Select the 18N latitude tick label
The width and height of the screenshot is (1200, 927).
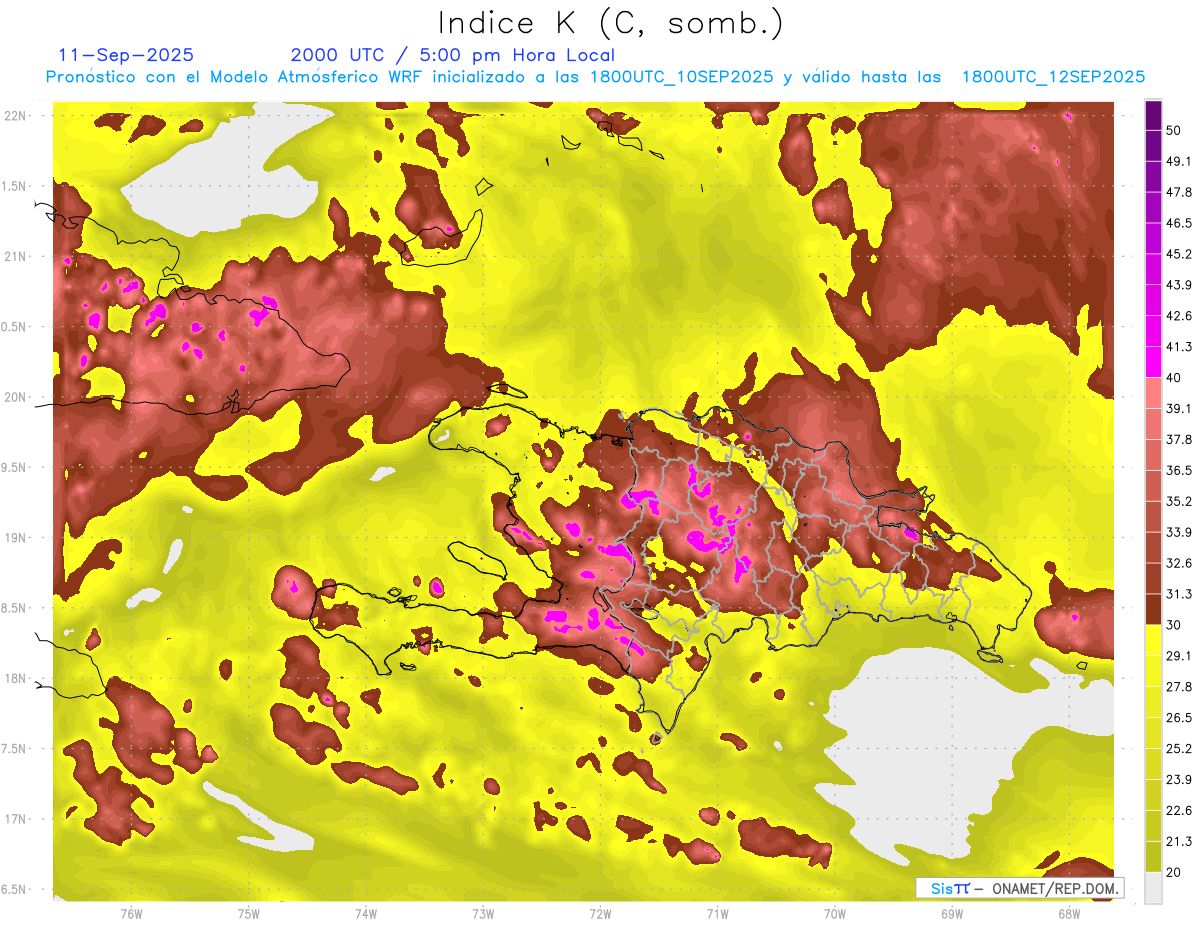tap(17, 679)
